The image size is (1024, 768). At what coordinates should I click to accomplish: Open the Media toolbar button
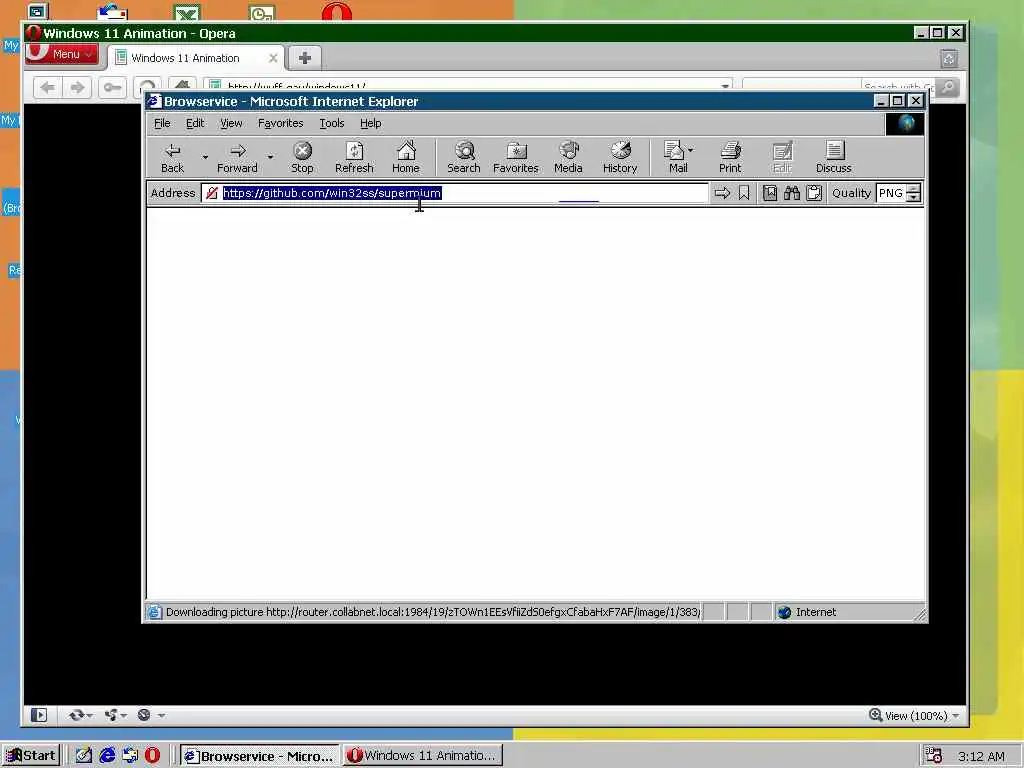pyautogui.click(x=568, y=157)
